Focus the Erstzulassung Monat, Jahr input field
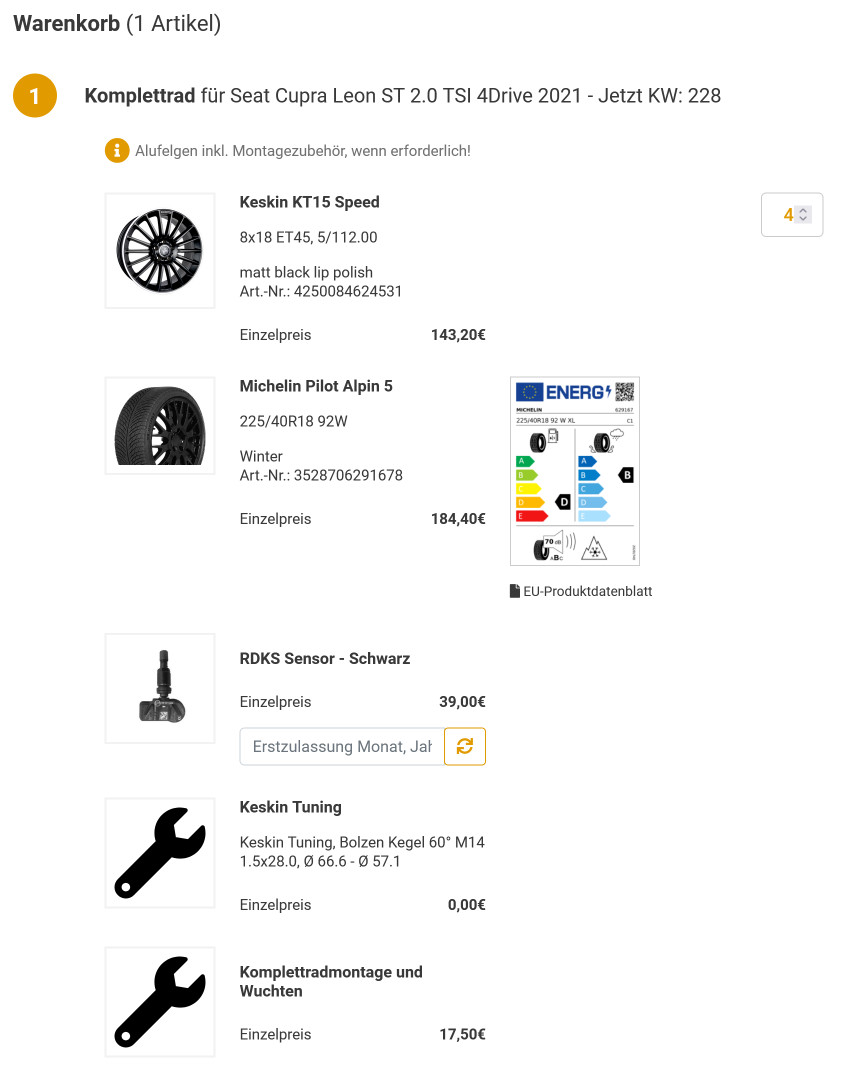Screen dimensions: 864x1080 [x=342, y=746]
